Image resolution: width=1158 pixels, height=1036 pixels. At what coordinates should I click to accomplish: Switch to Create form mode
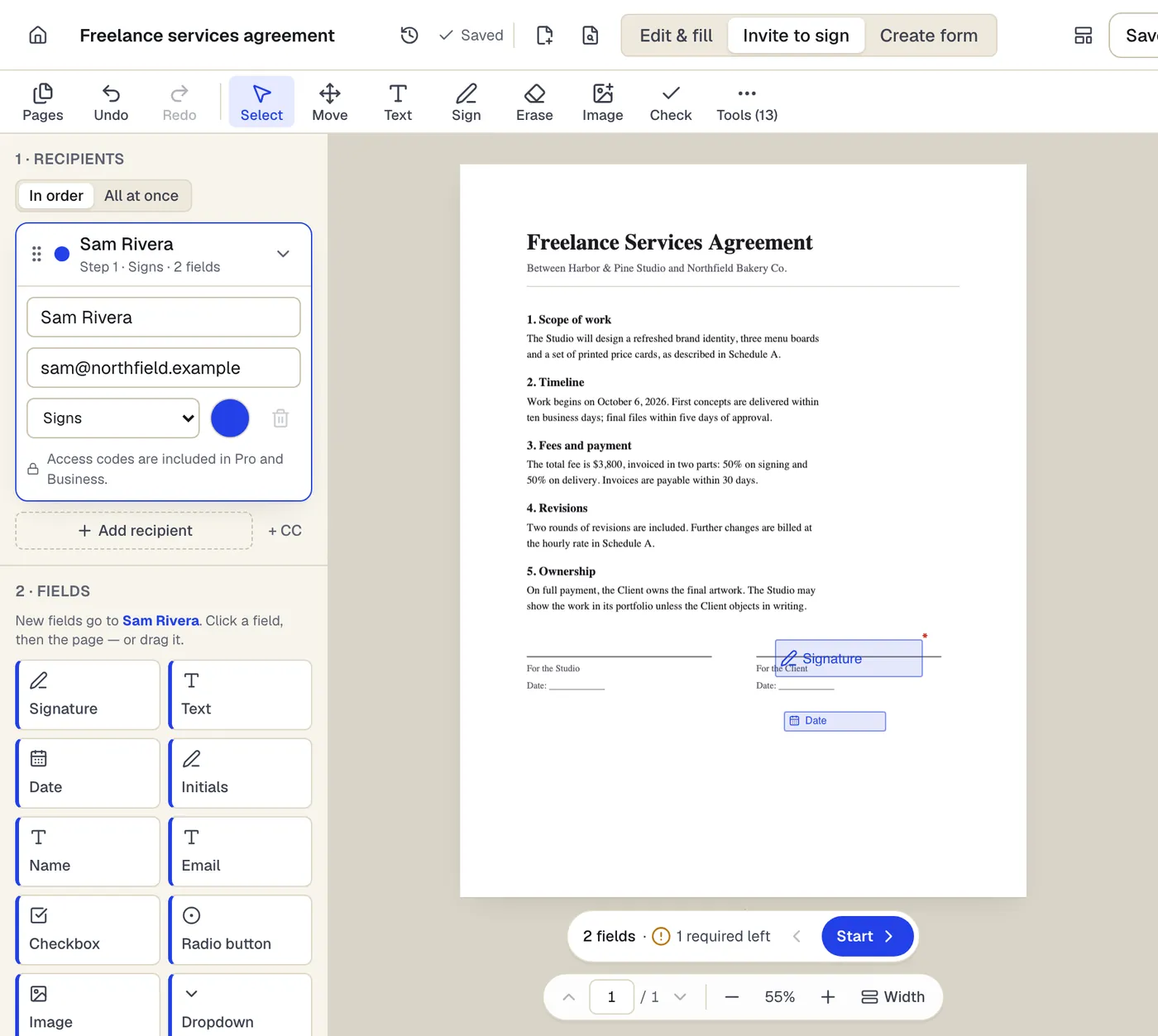point(928,36)
